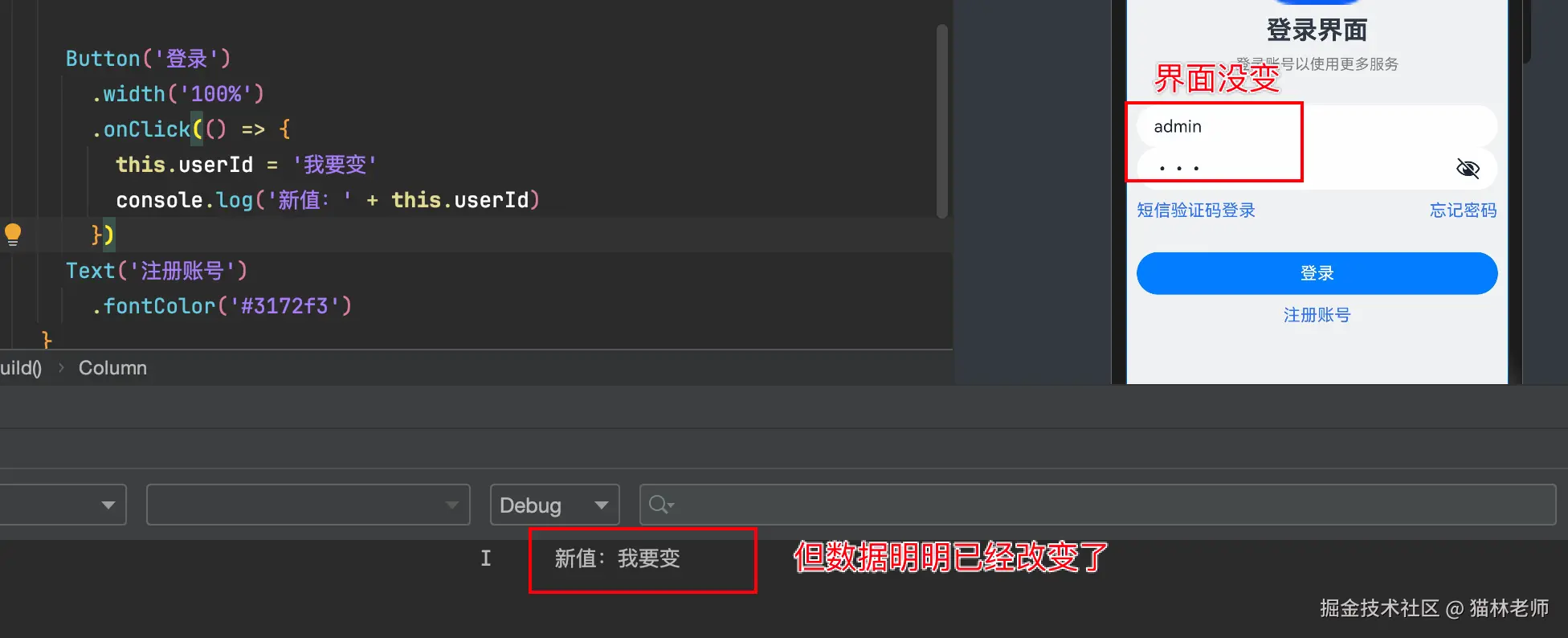Click the 新值: 我要变 log line
Screen dimensions: 1568x638
pos(617,558)
